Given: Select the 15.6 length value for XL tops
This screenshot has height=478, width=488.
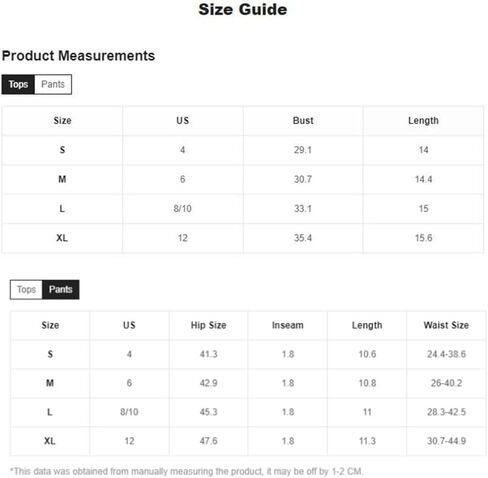Looking at the screenshot, I should pos(423,238).
